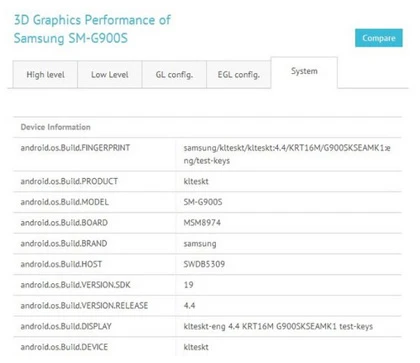Click the 'klteskt' value in PRODUCT row
The image size is (420, 363).
coord(196,181)
